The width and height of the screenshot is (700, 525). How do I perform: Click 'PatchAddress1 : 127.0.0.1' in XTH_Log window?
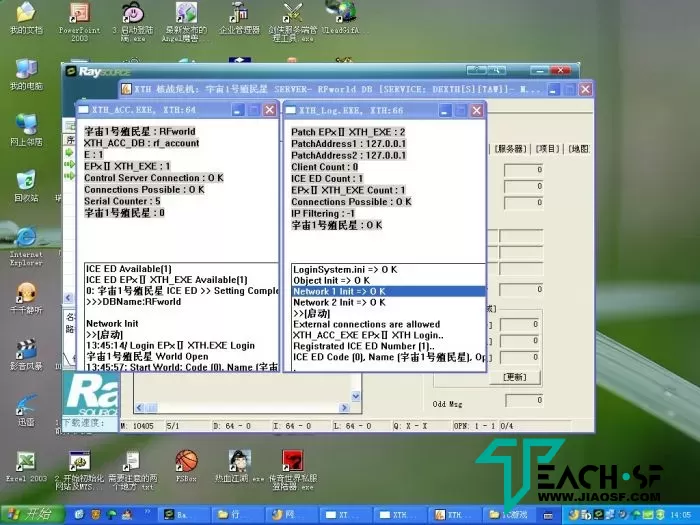click(x=349, y=144)
